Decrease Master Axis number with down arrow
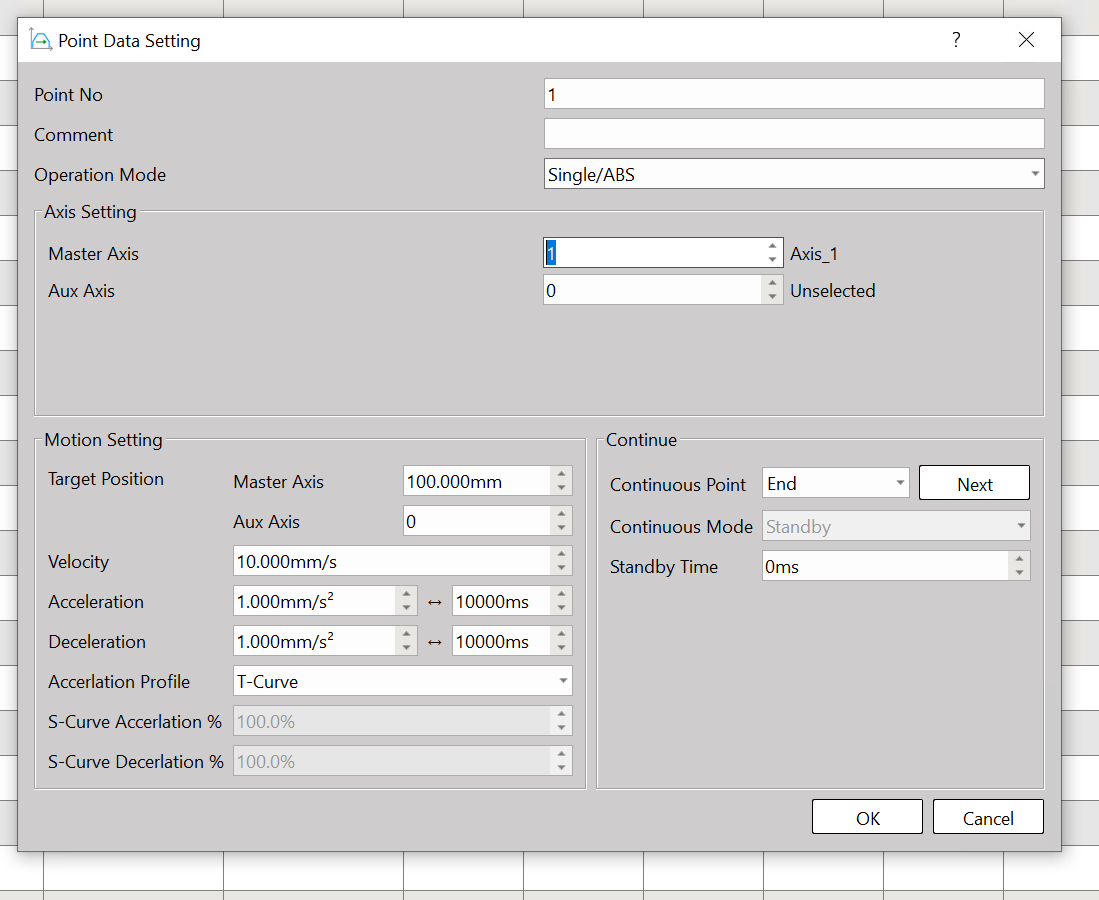This screenshot has height=900, width=1099. 772,260
